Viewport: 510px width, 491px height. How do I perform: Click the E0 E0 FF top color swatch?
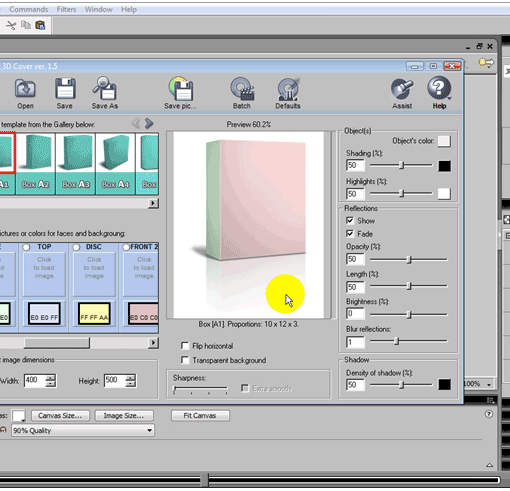(44, 314)
